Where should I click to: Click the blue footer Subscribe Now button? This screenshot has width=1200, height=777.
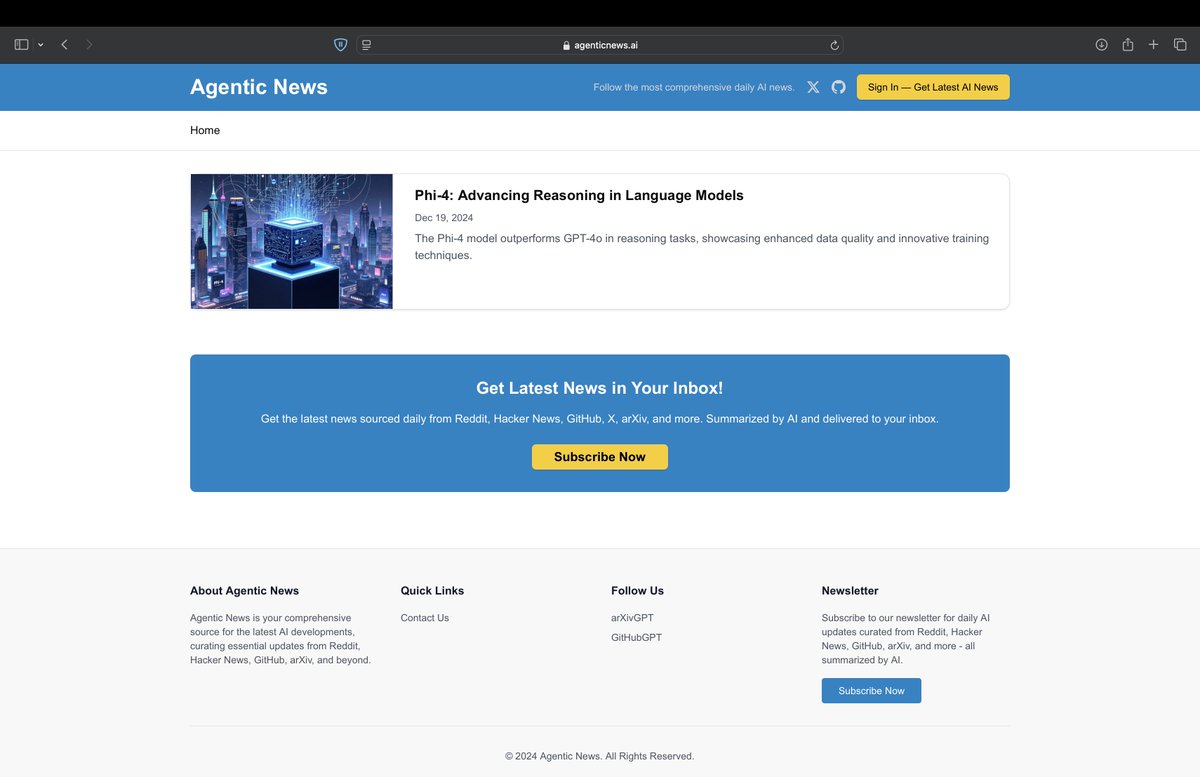click(x=871, y=691)
